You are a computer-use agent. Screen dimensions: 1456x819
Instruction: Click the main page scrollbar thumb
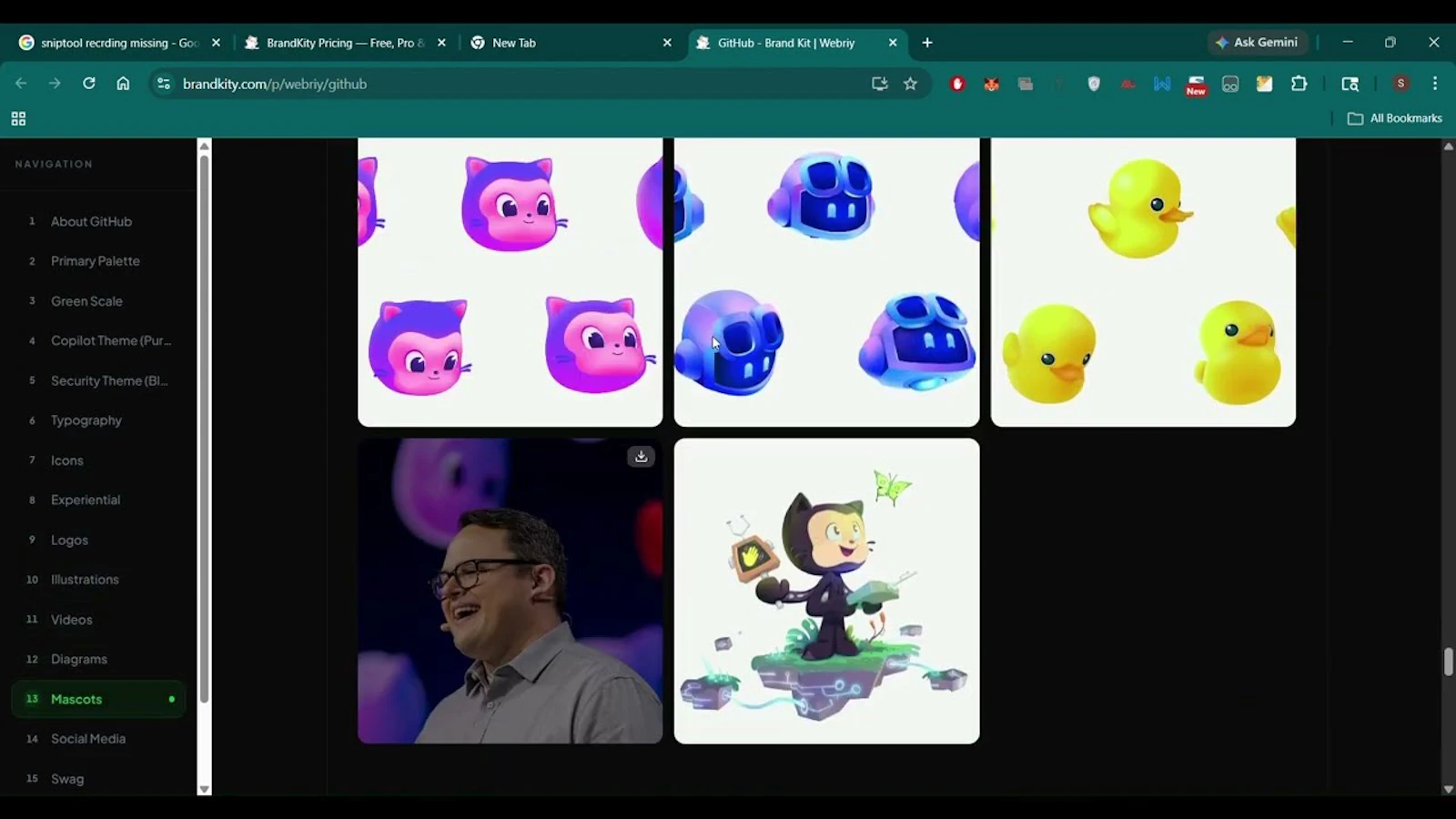click(x=1448, y=662)
